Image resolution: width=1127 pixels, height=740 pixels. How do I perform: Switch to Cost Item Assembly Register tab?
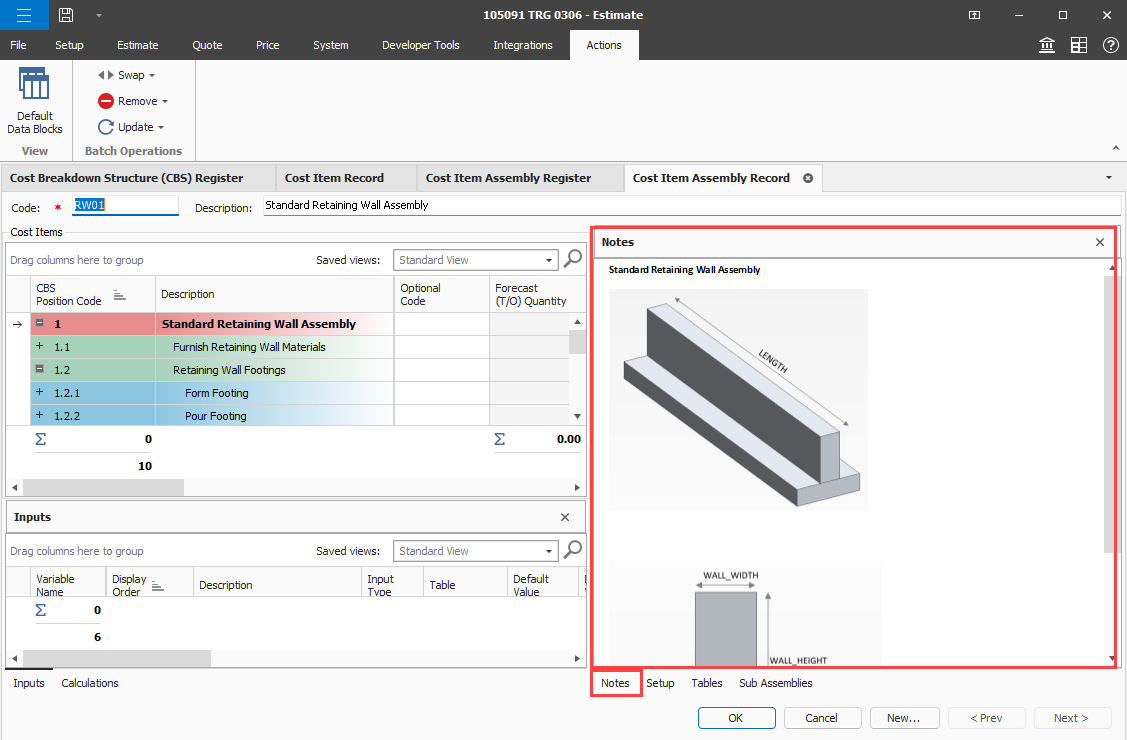[508, 178]
